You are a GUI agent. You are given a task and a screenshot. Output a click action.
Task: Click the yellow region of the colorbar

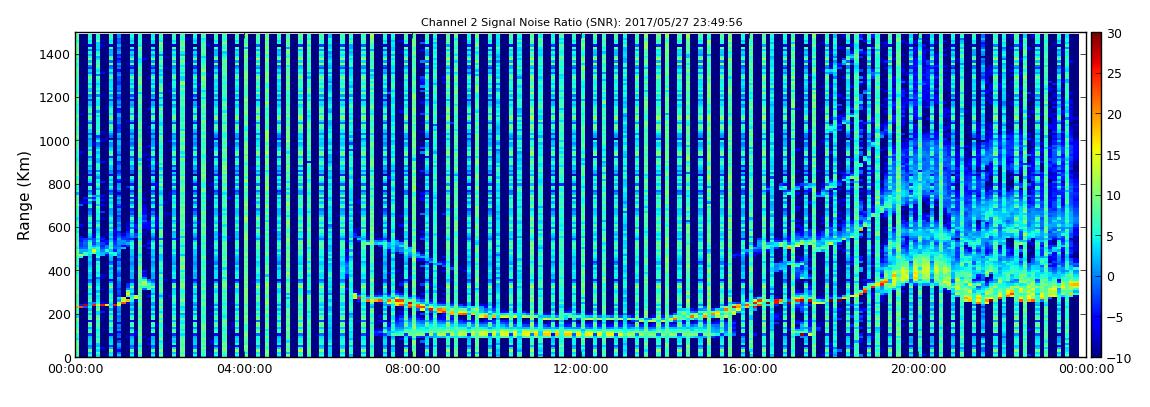pos(1096,150)
